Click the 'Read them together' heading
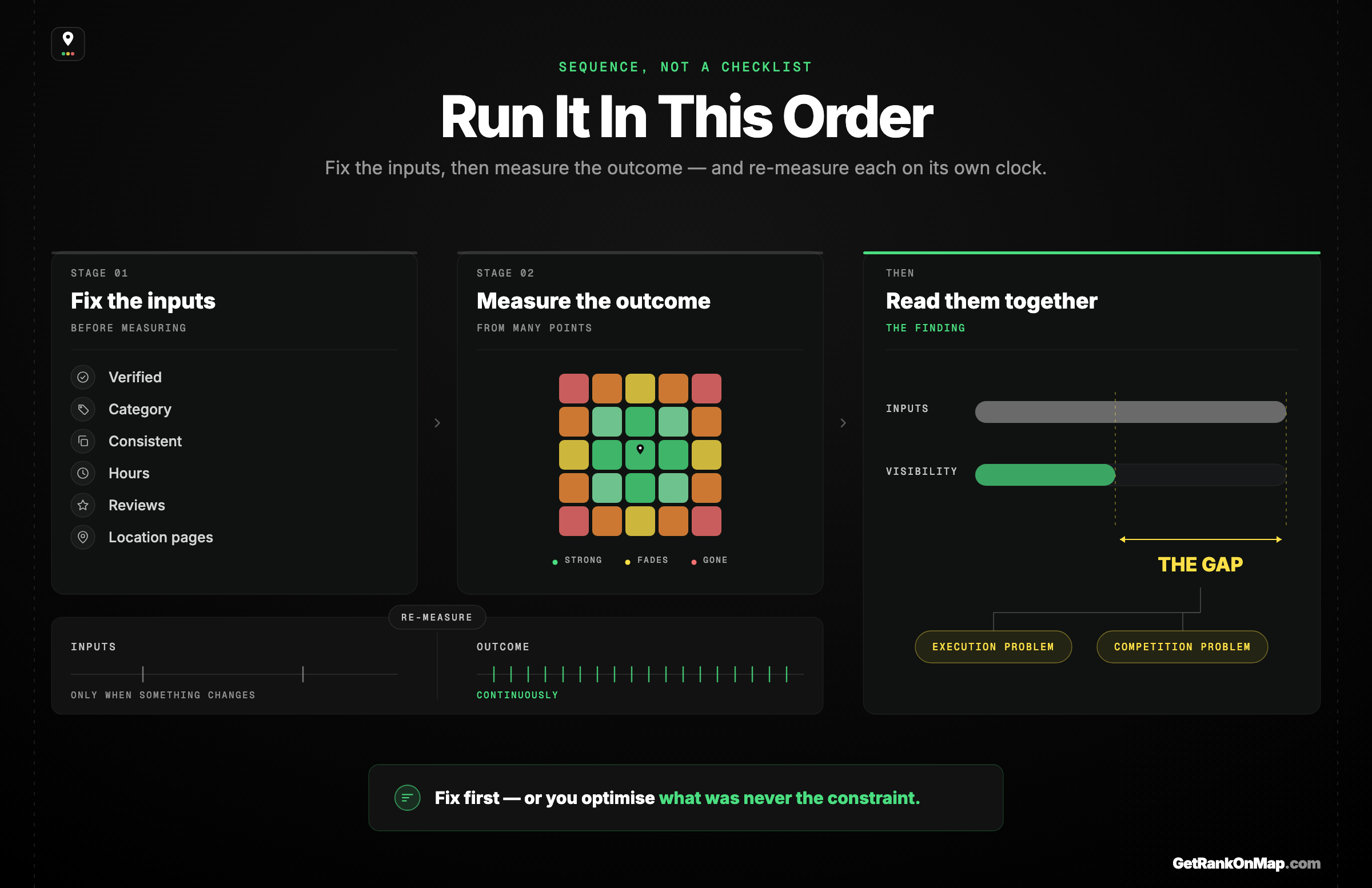 [x=991, y=301]
